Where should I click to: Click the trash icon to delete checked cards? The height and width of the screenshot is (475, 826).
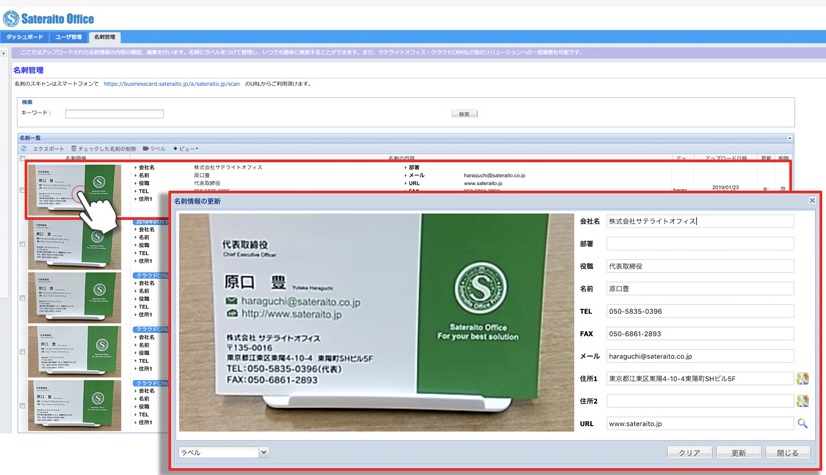pos(74,149)
